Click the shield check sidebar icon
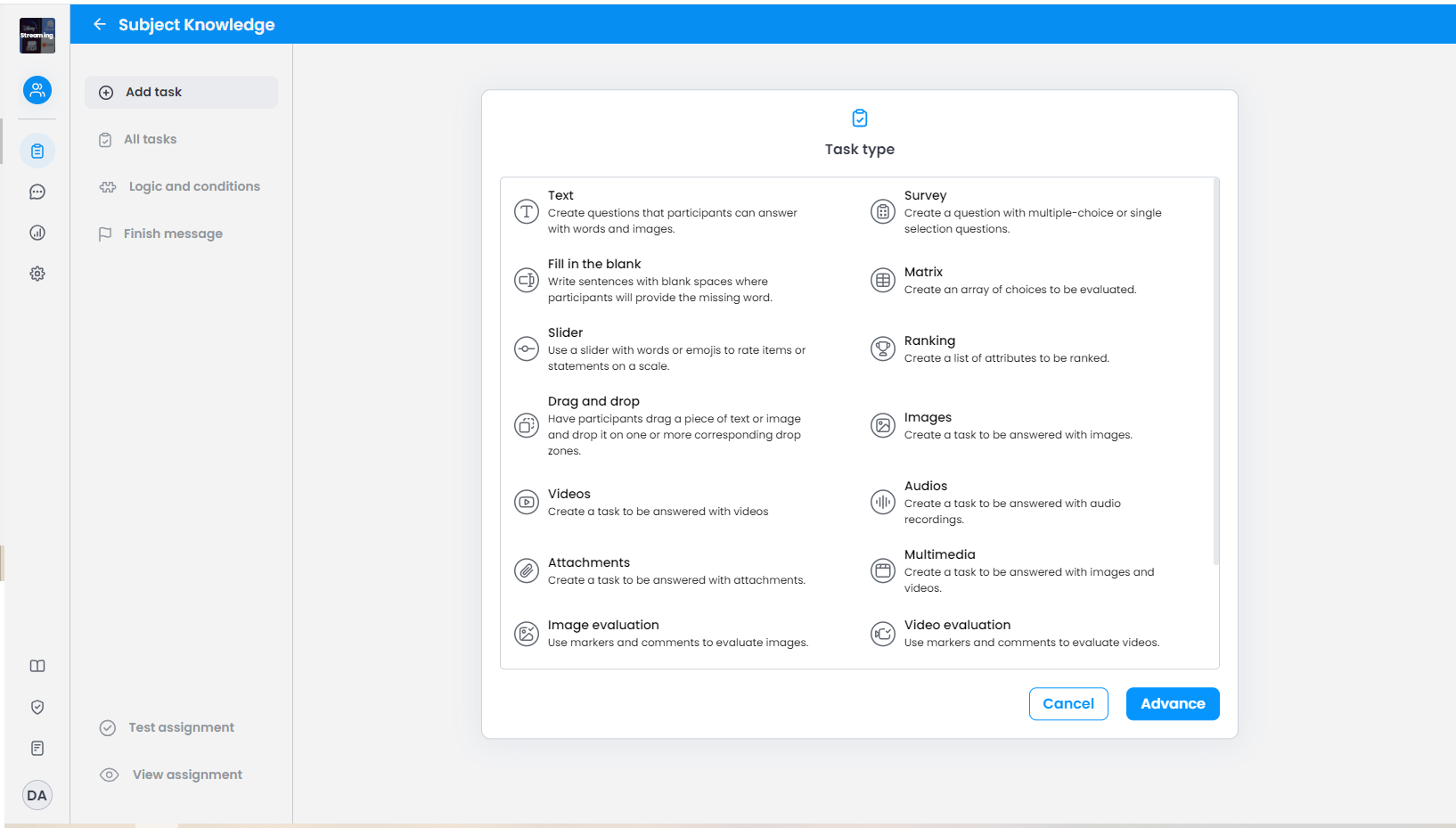Screen dimensions: 1456x828 37,707
